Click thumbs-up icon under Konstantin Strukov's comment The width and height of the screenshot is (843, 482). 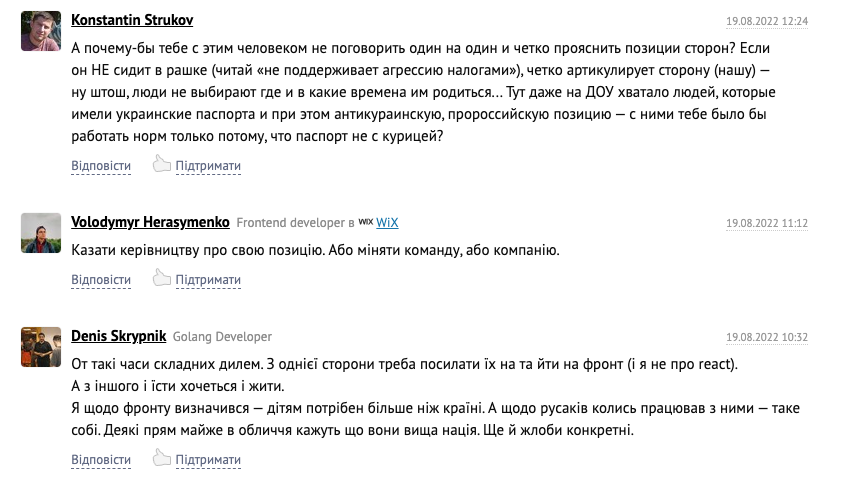161,163
